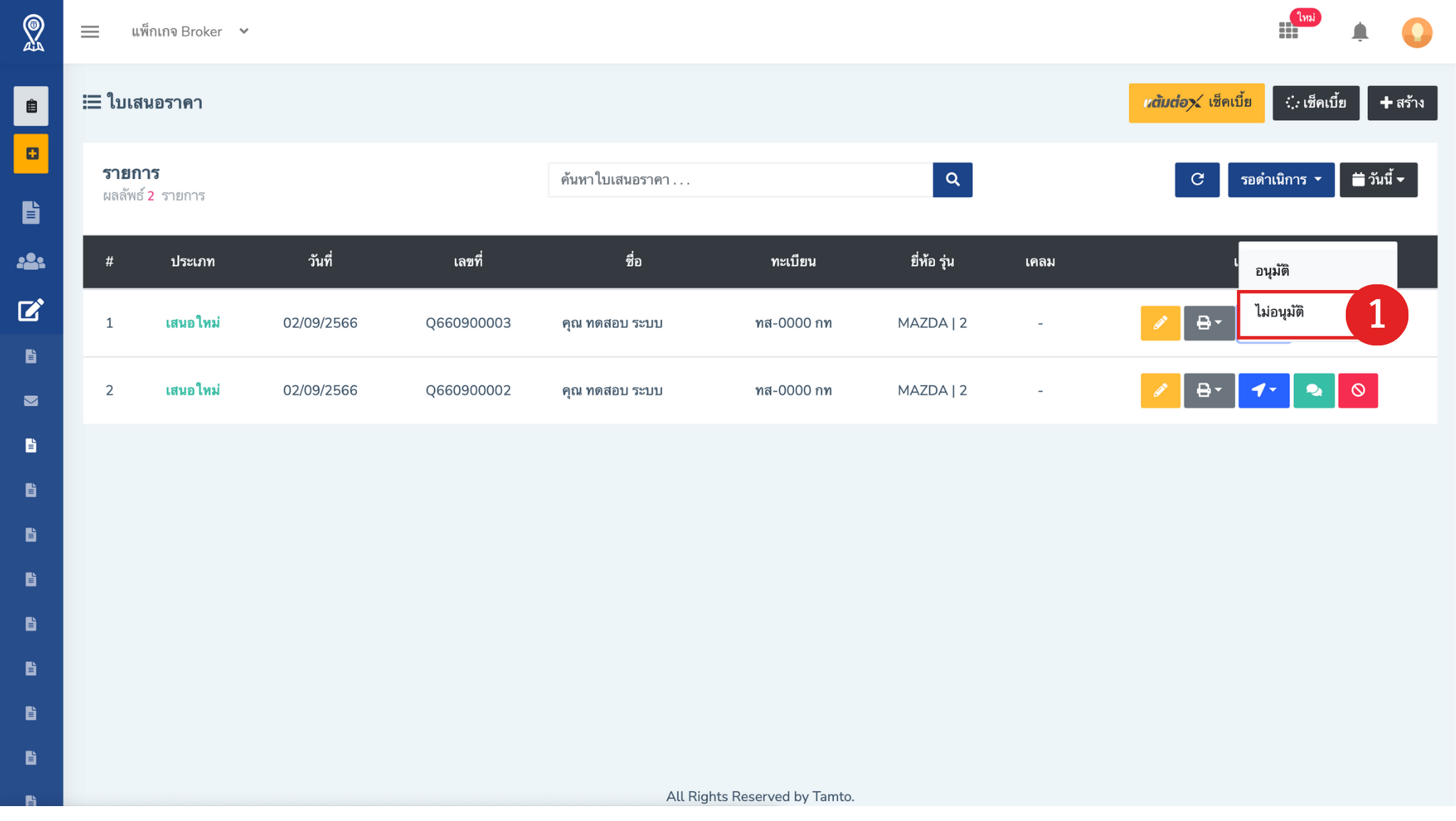Open the notifications bell
This screenshot has width=1456, height=821.
1359,32
